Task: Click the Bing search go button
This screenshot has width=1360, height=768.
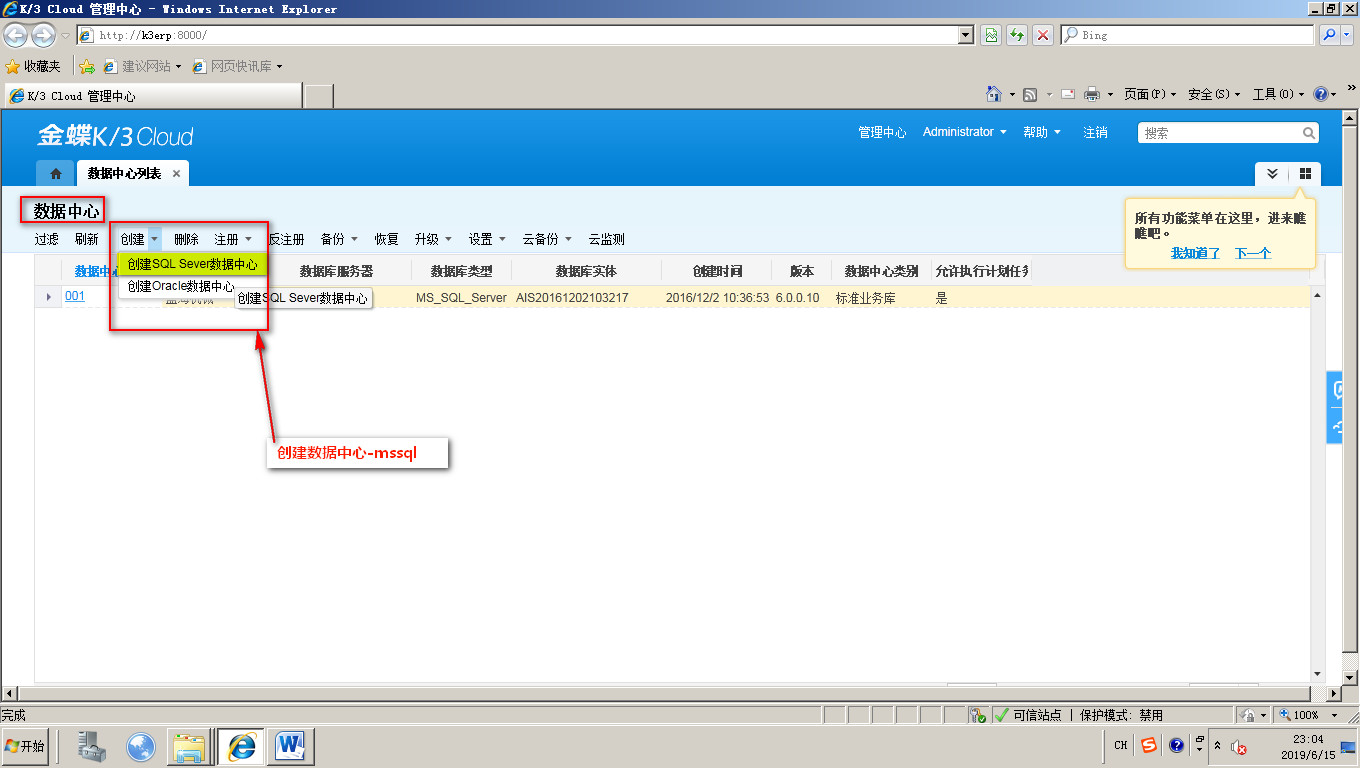Action: [1329, 35]
